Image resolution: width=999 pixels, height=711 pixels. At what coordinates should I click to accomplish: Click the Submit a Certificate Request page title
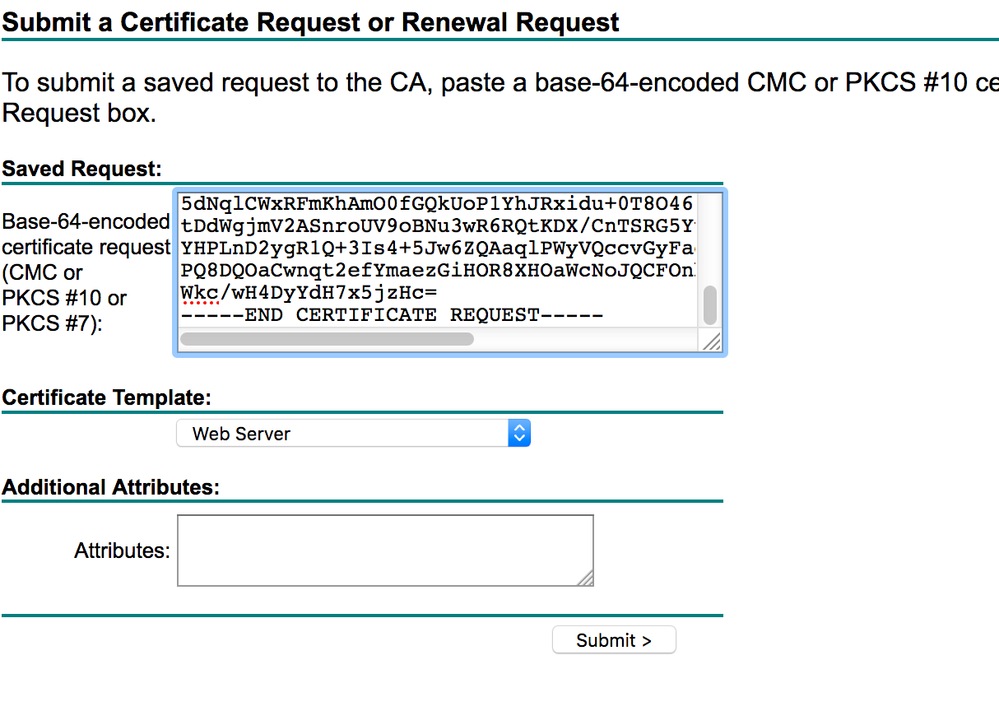(x=311, y=21)
